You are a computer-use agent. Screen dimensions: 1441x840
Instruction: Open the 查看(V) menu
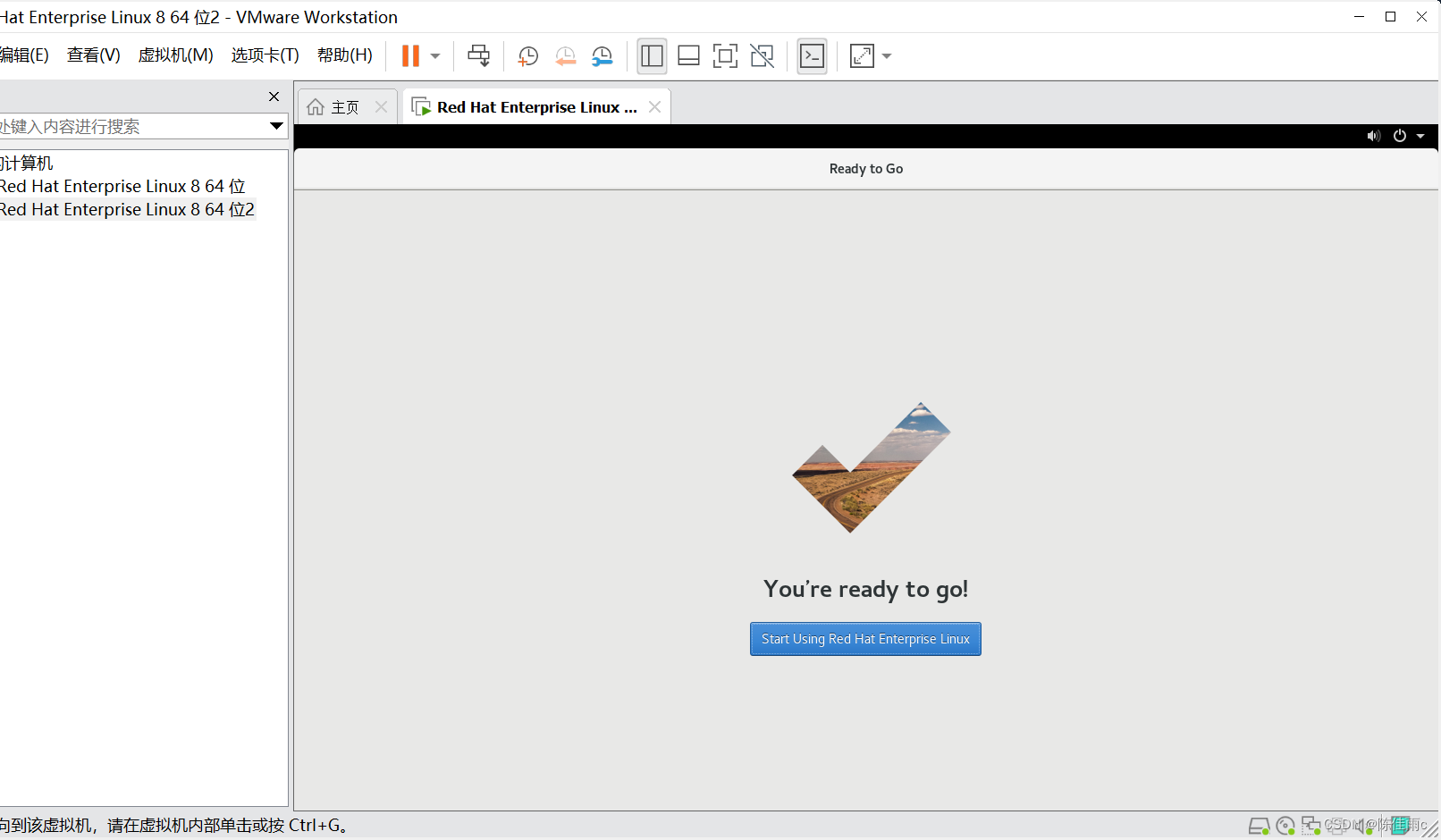pyautogui.click(x=94, y=55)
